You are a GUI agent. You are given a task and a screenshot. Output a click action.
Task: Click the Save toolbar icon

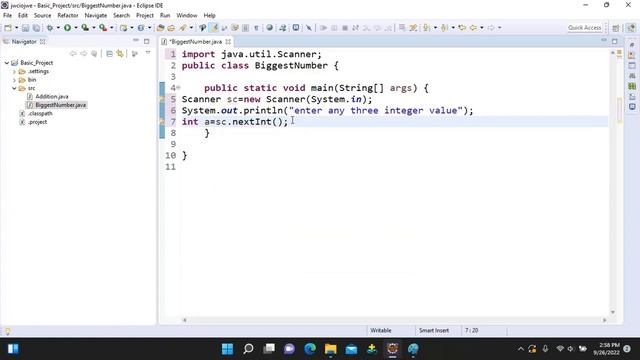[25, 28]
